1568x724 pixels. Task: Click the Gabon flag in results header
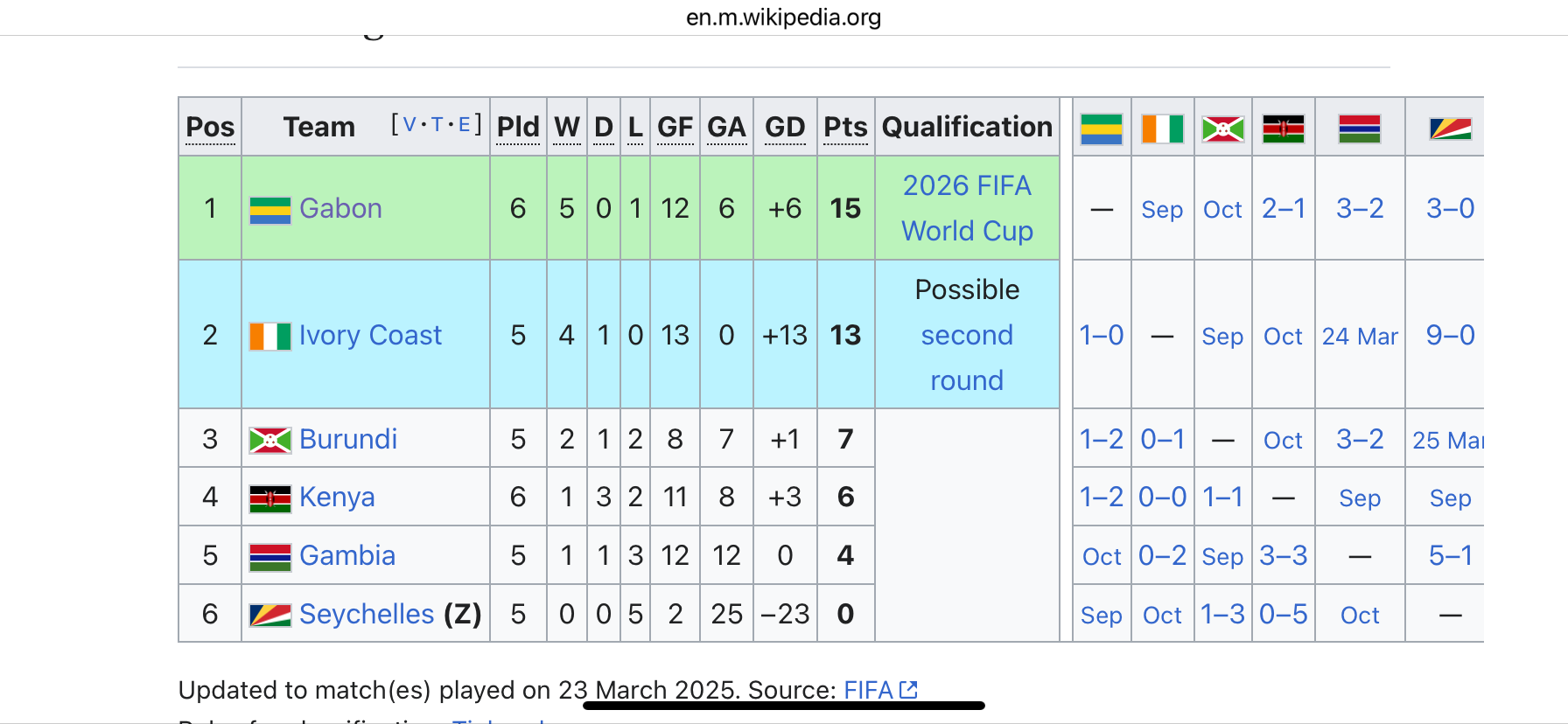[x=1101, y=129]
